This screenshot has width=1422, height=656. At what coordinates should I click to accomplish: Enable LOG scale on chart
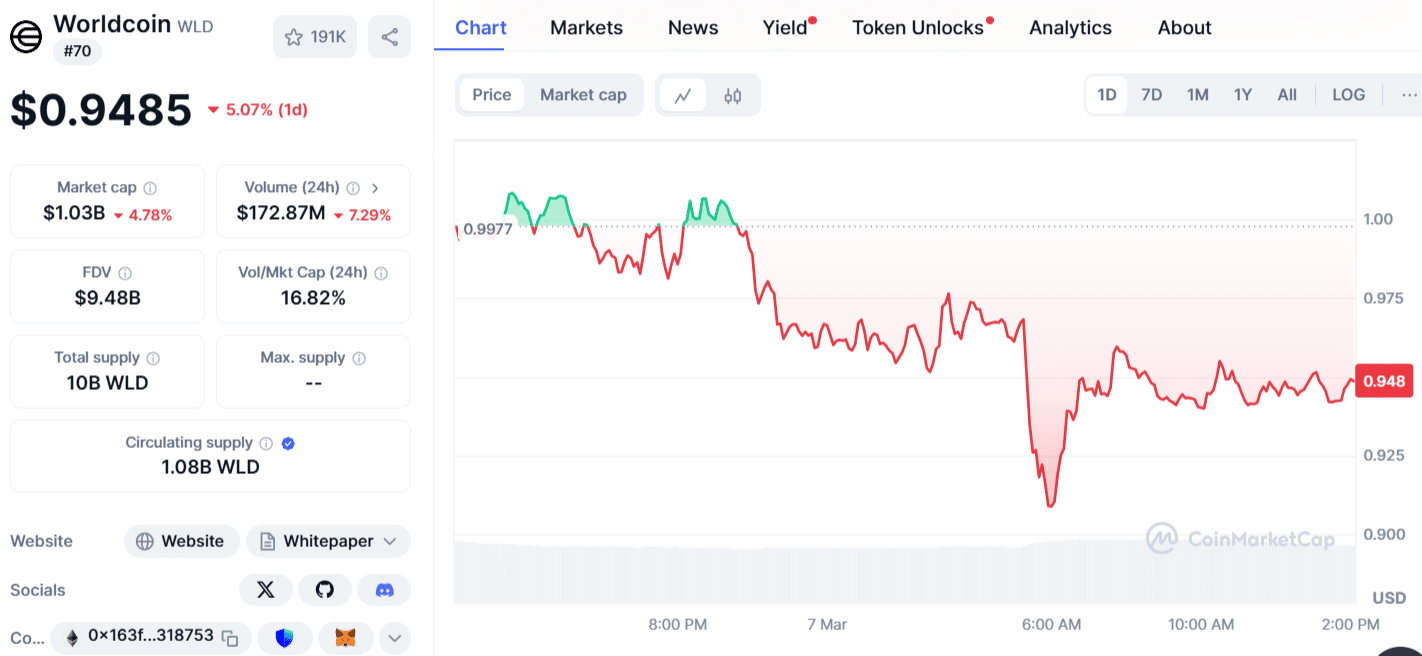click(x=1348, y=95)
